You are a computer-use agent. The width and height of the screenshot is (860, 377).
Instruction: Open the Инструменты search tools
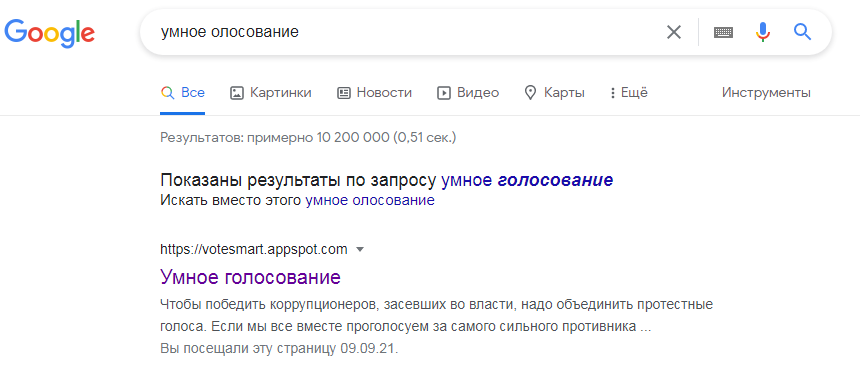point(766,93)
